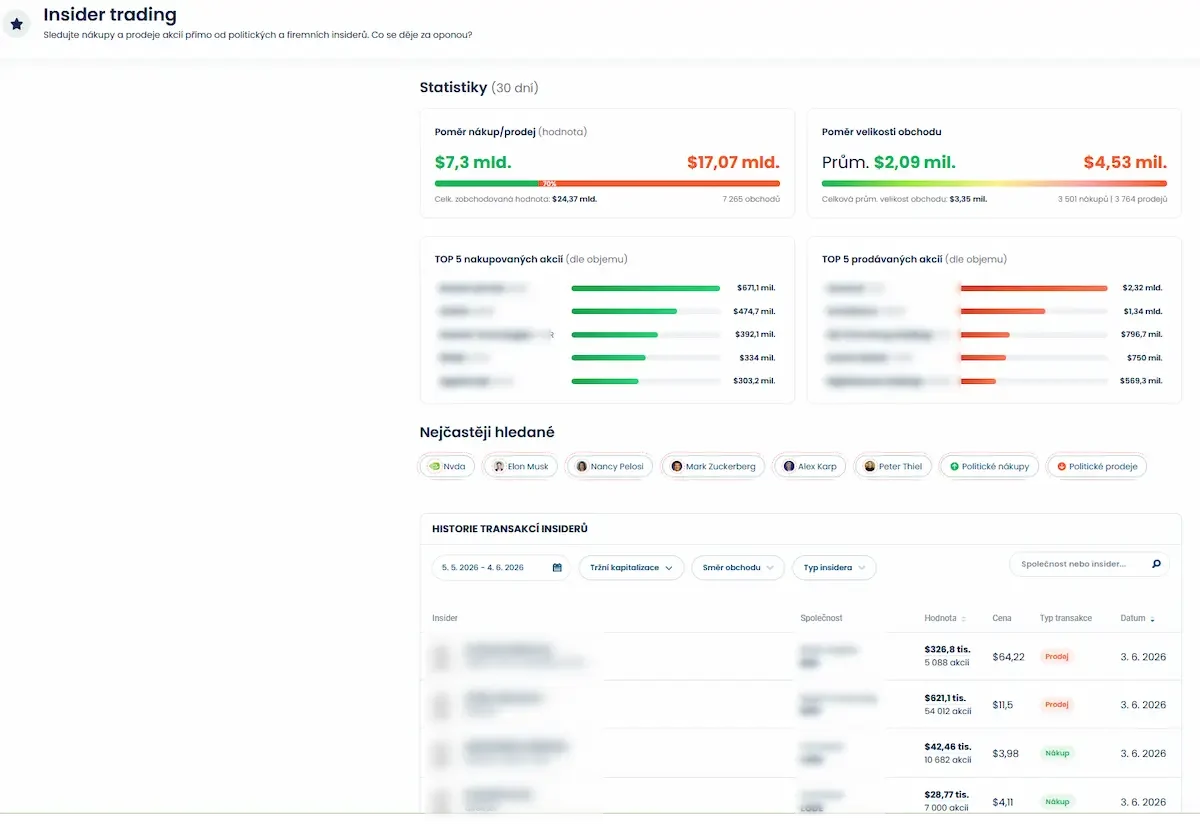This screenshot has height=825, width=1200.
Task: Click the Insider column header
Action: (445, 619)
